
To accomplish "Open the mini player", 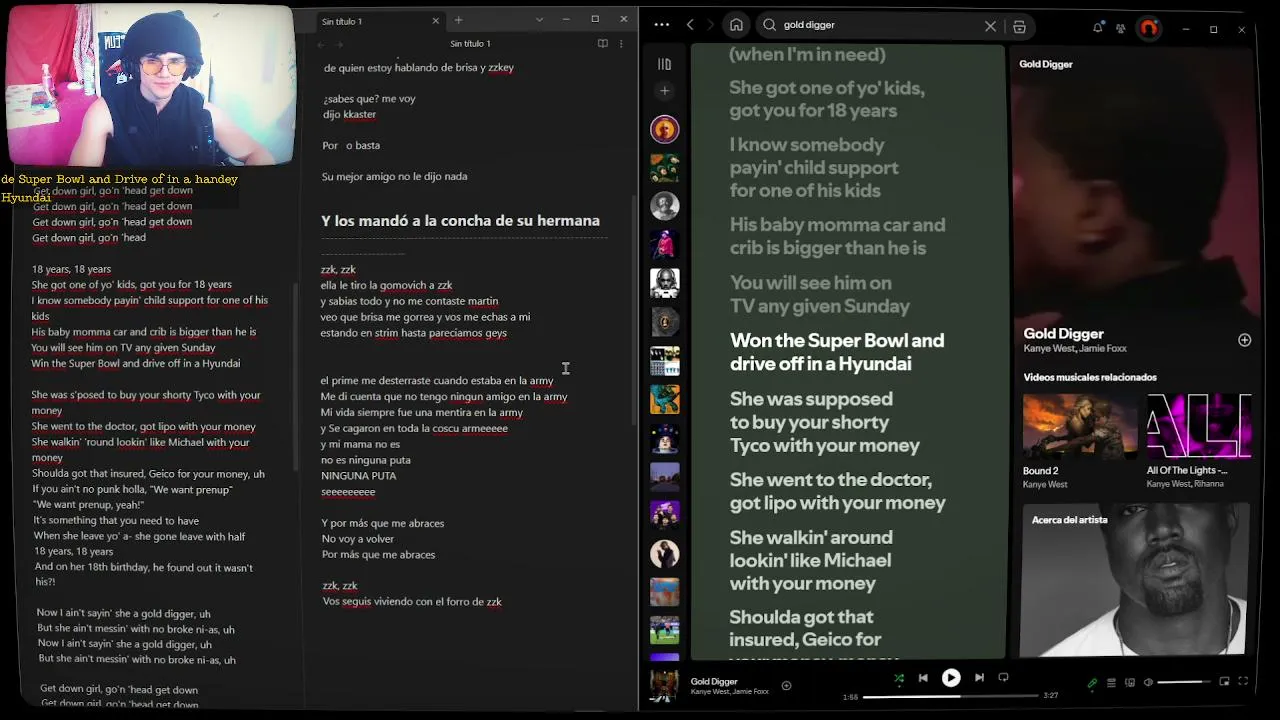I will point(1224,682).
